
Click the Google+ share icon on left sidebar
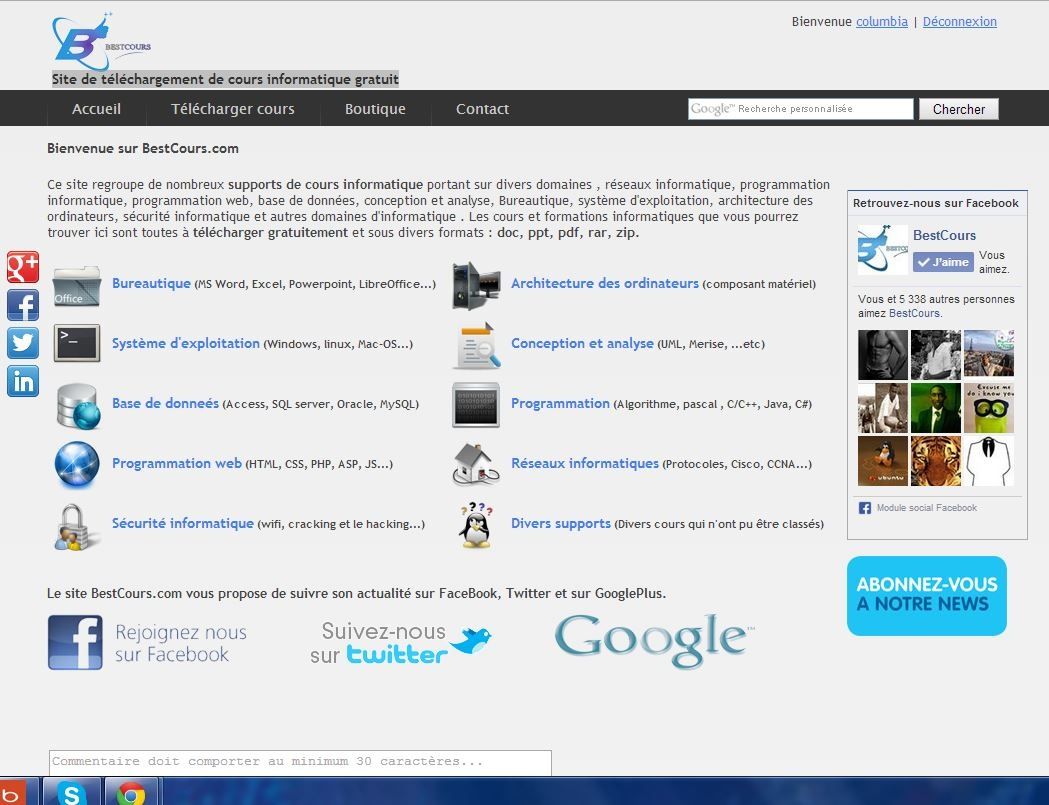click(x=23, y=267)
